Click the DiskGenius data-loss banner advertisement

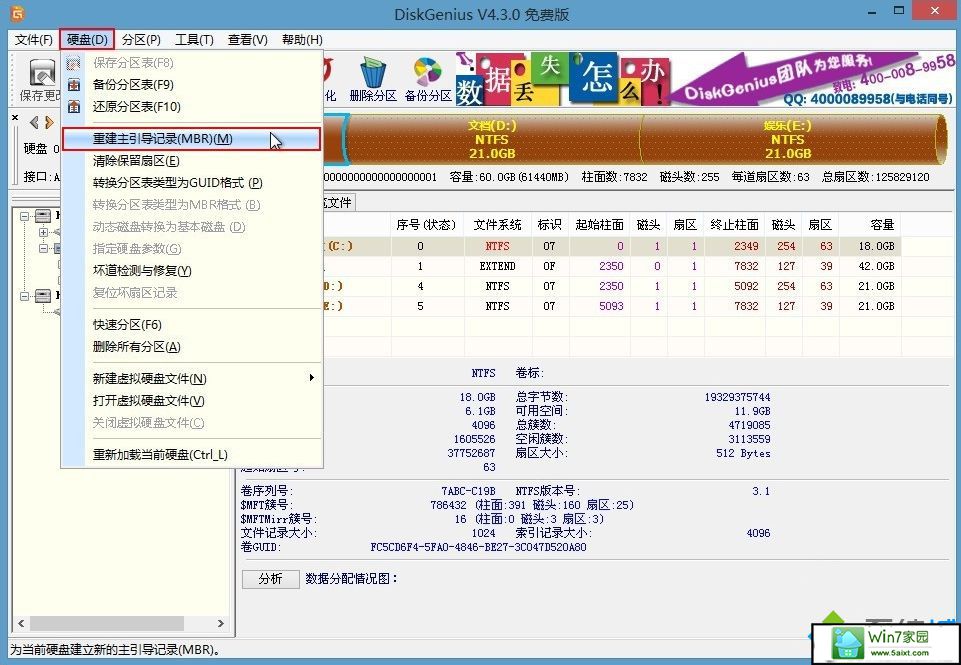[705, 80]
